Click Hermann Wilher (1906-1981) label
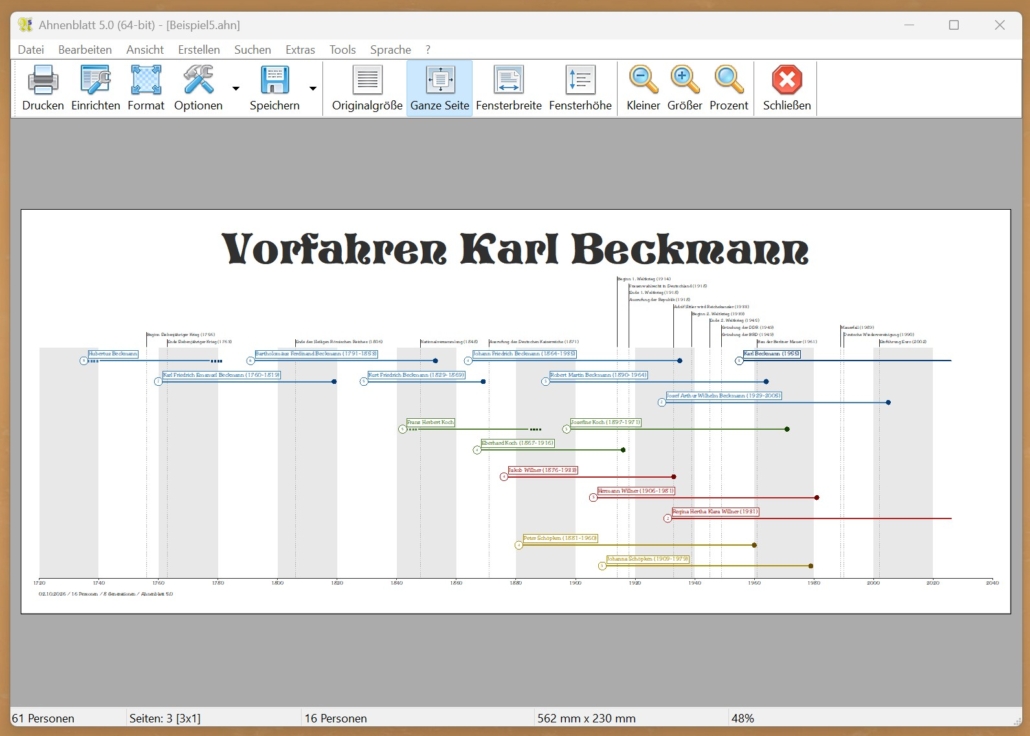This screenshot has height=736, width=1030. point(636,491)
